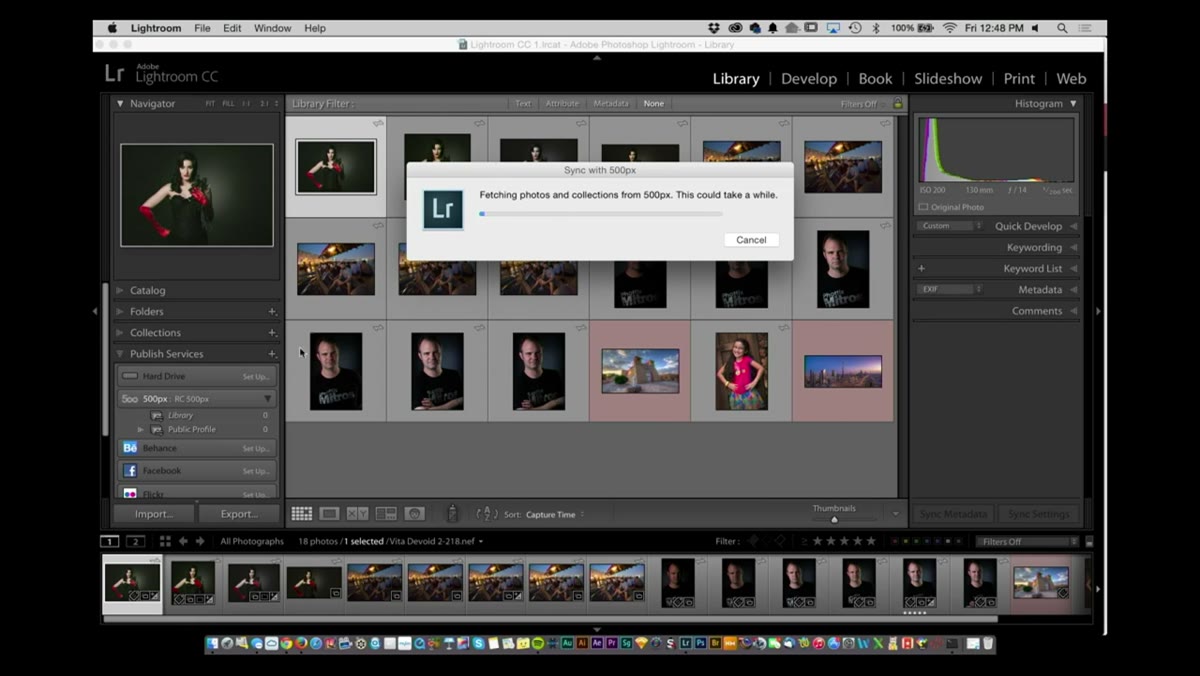Screen dimensions: 1200x676
Task: Add a collection with plus icon
Action: [x=272, y=332]
